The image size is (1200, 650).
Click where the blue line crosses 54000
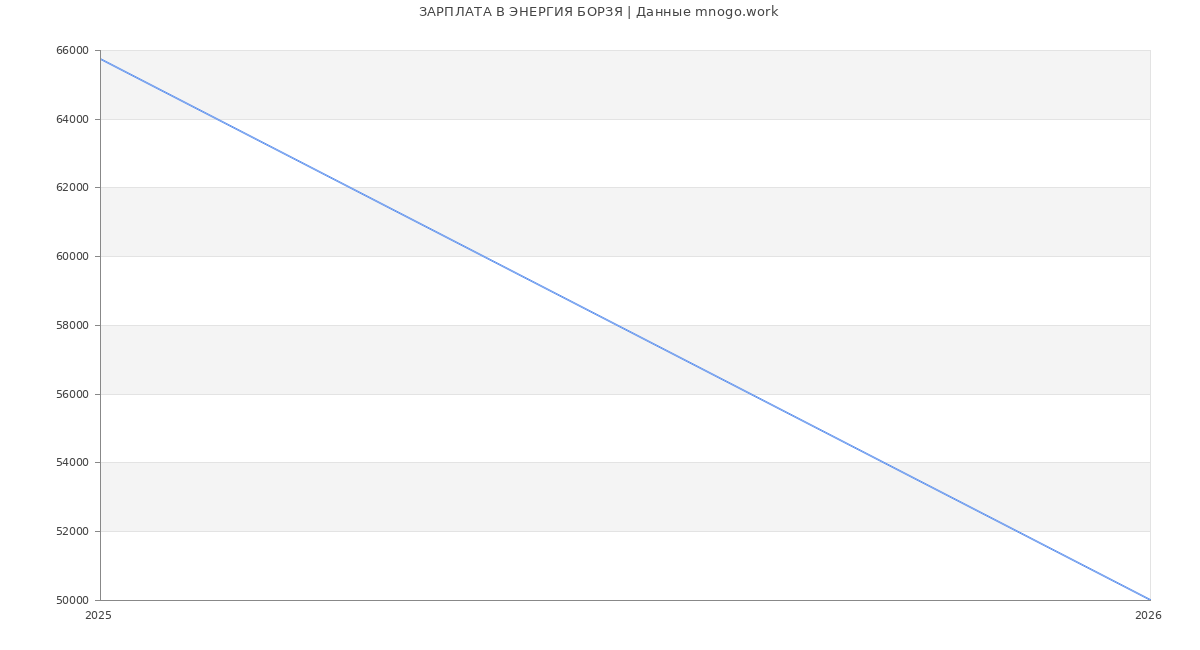click(x=883, y=462)
